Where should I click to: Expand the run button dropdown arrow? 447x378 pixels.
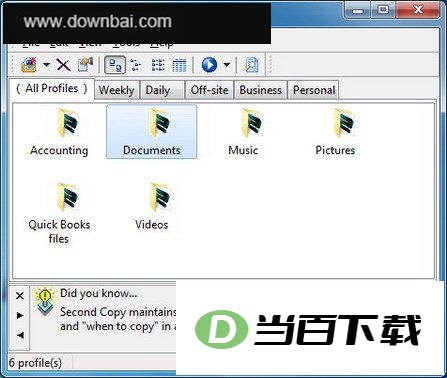point(227,64)
